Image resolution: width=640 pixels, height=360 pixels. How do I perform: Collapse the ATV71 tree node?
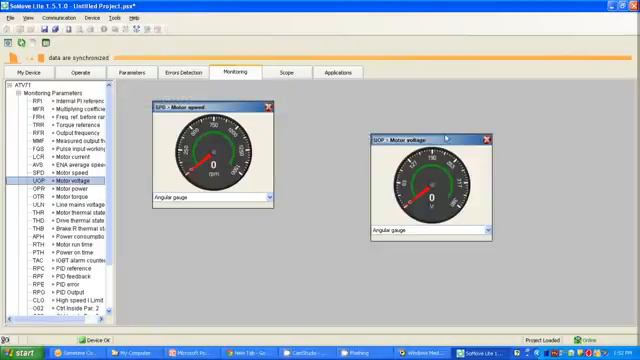click(x=10, y=85)
